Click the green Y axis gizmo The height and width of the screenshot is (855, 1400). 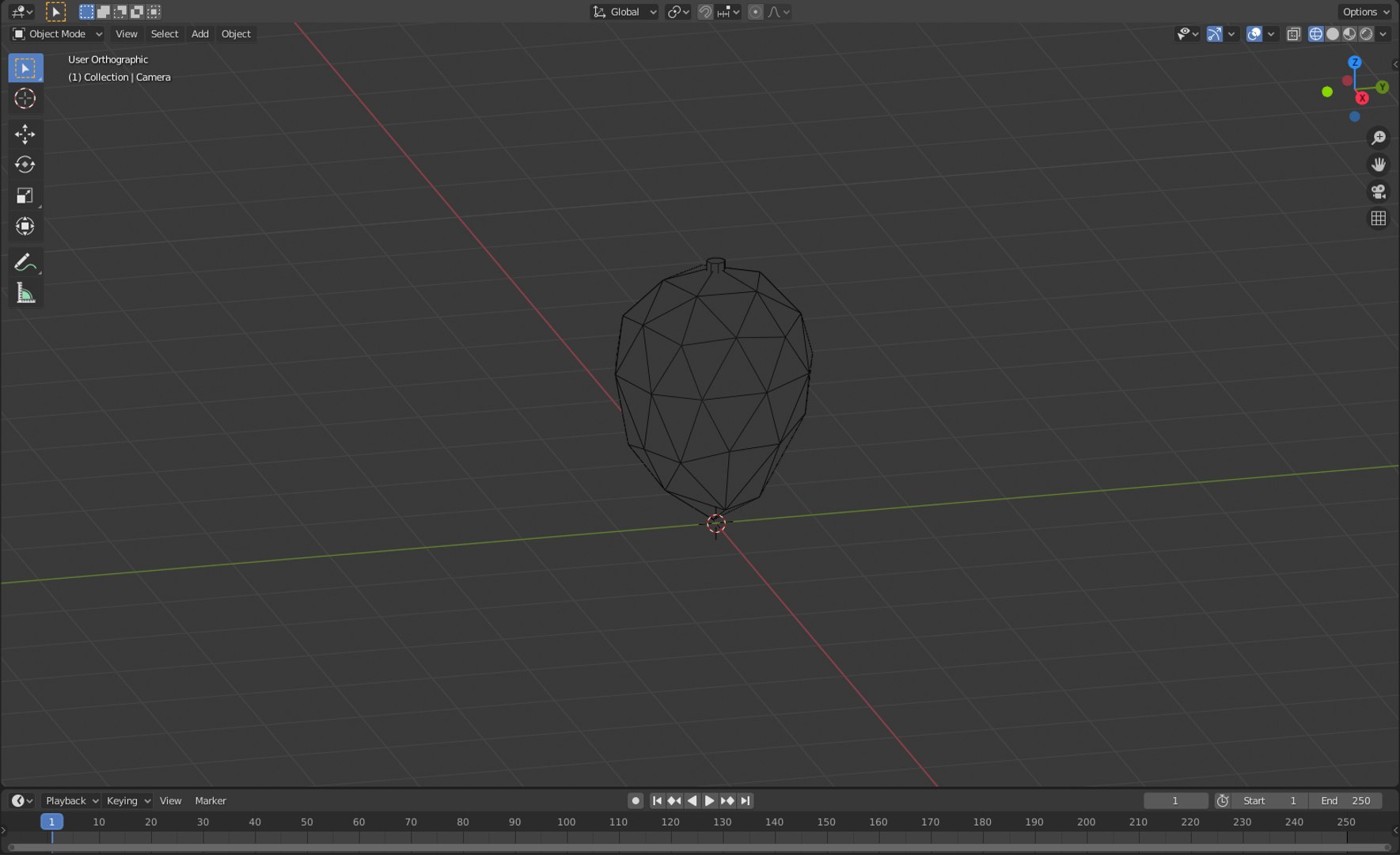point(1383,87)
